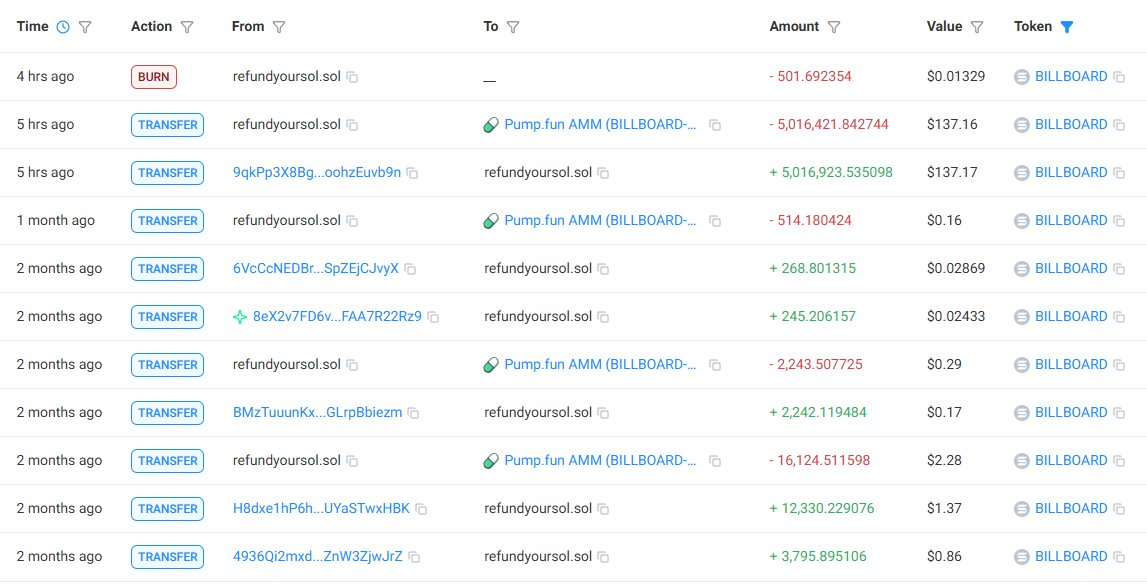Open sender 8eX2v7FD6v...FAA7R22Rz9 account
This screenshot has height=584, width=1147.
coord(337,316)
